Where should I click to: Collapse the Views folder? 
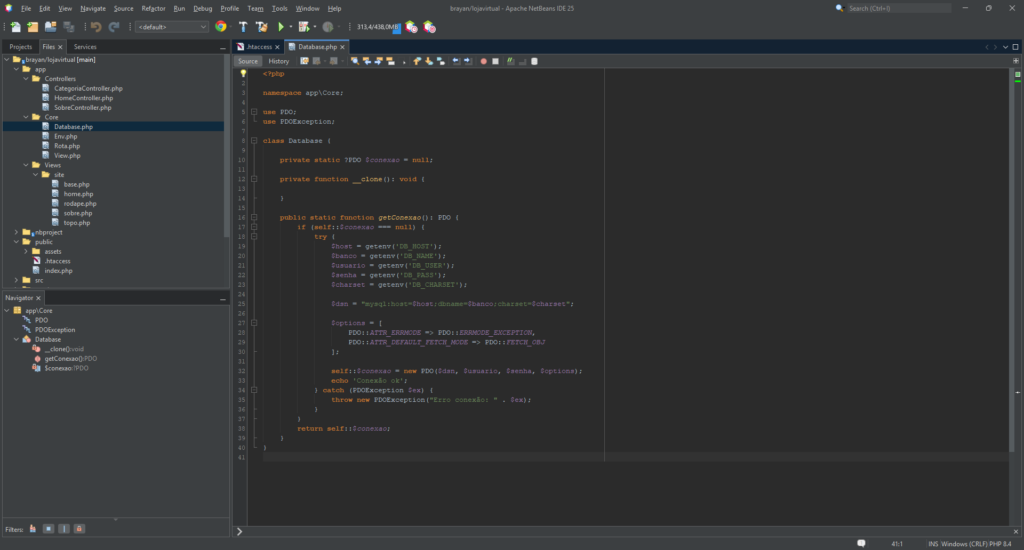(26, 165)
